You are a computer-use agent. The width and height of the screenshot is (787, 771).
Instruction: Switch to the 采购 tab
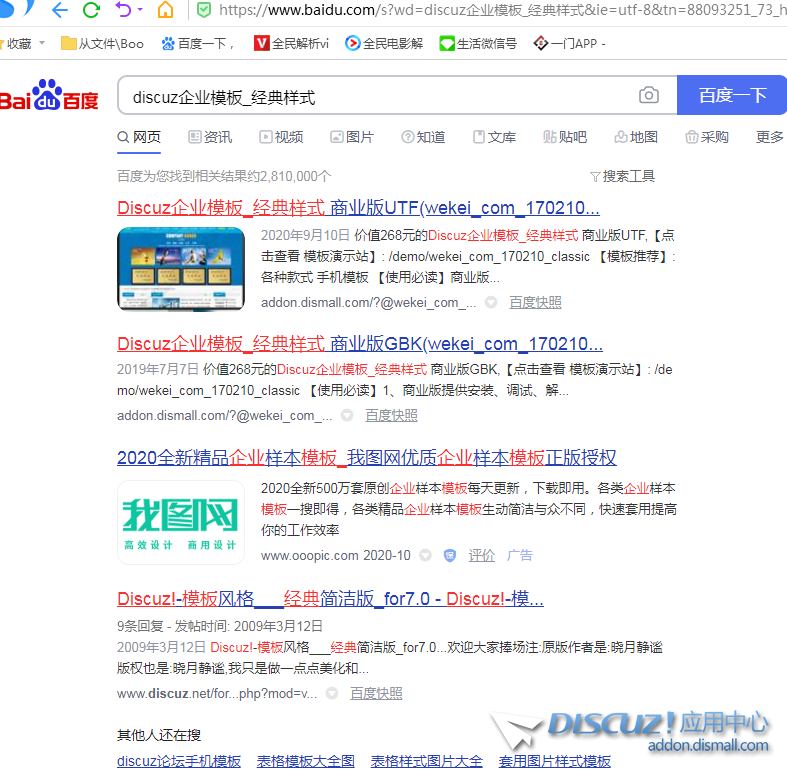click(707, 137)
